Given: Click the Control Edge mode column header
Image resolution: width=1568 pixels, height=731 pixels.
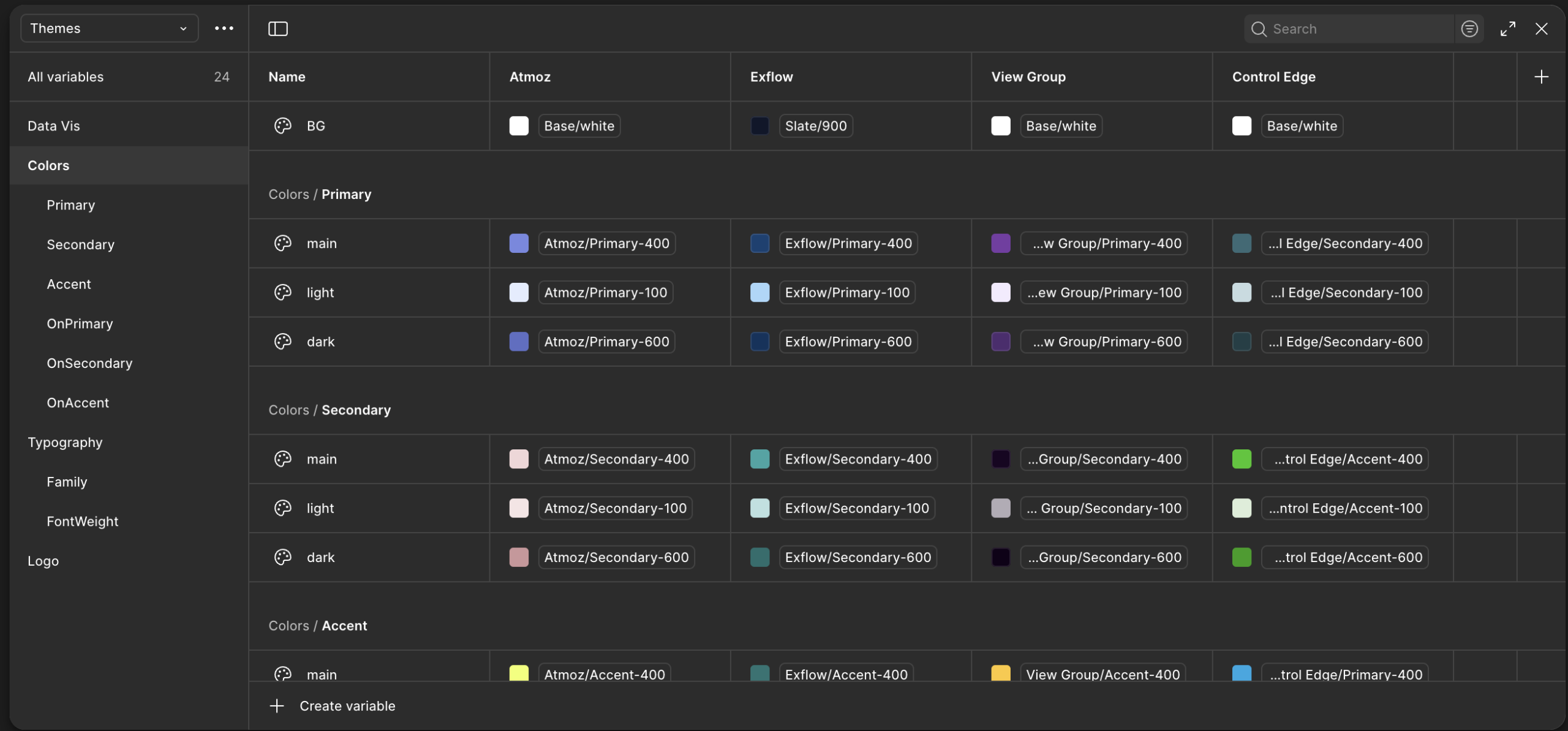Looking at the screenshot, I should [x=1273, y=77].
